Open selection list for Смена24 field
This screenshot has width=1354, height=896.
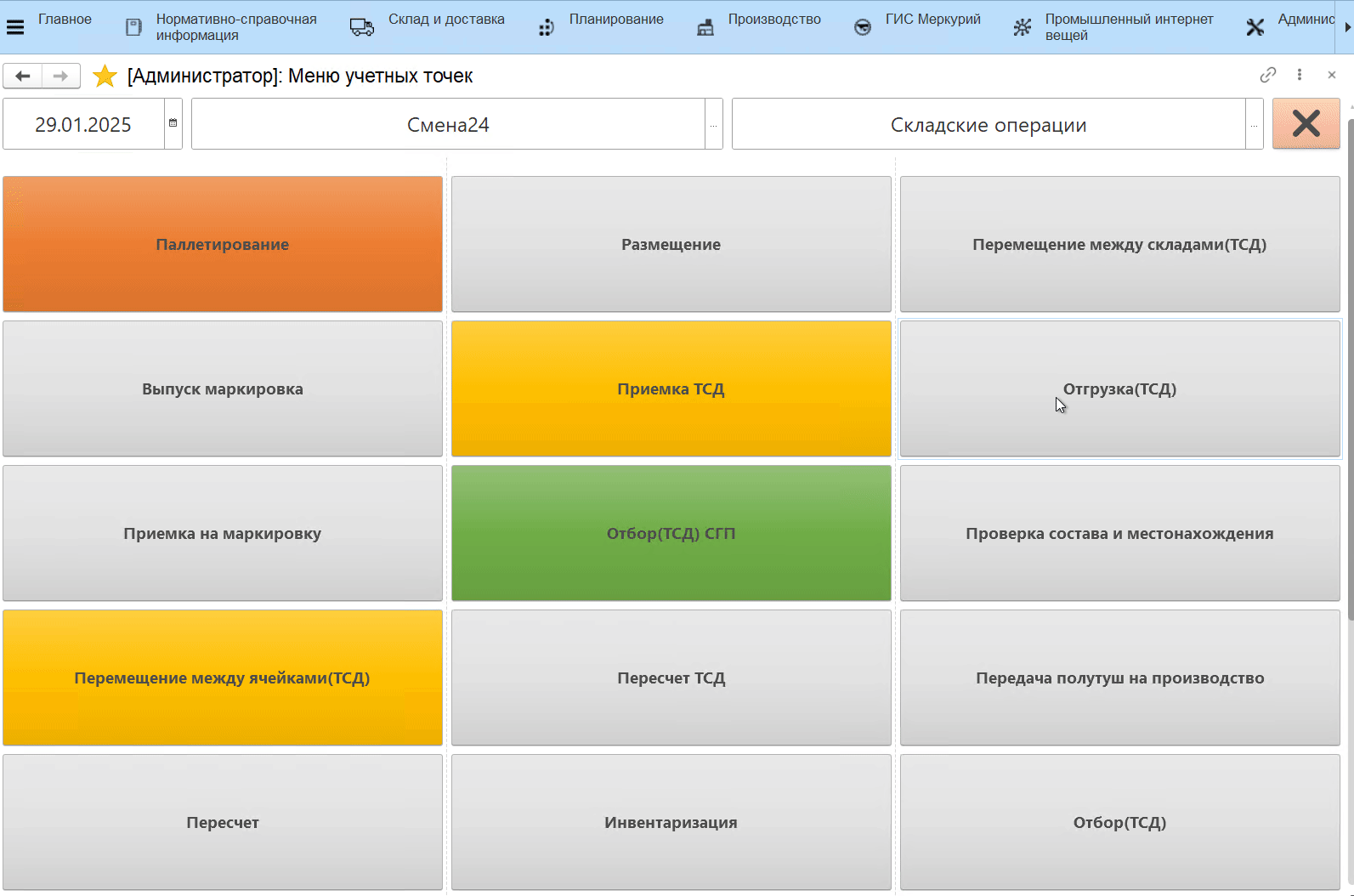pos(714,125)
